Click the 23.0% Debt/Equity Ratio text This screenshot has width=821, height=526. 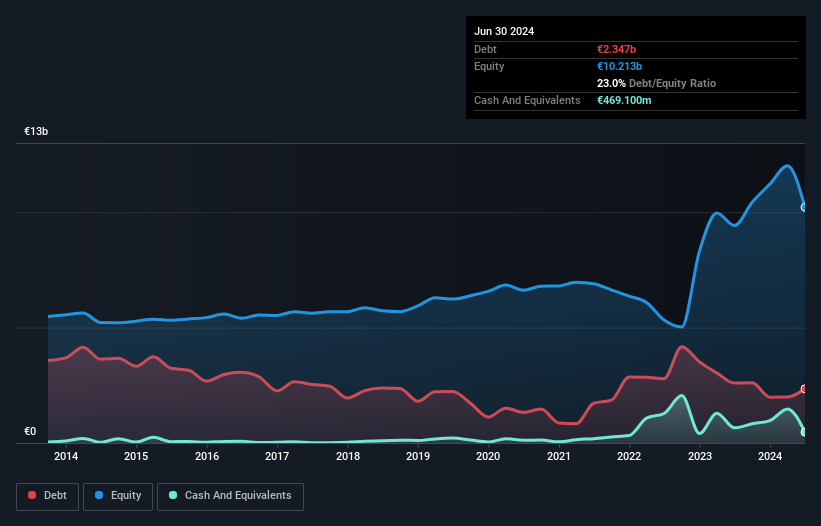[x=656, y=83]
